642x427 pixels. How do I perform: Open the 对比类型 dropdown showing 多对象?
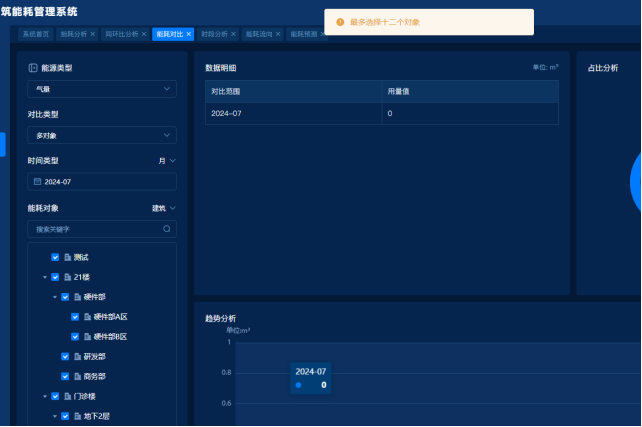pyautogui.click(x=101, y=135)
